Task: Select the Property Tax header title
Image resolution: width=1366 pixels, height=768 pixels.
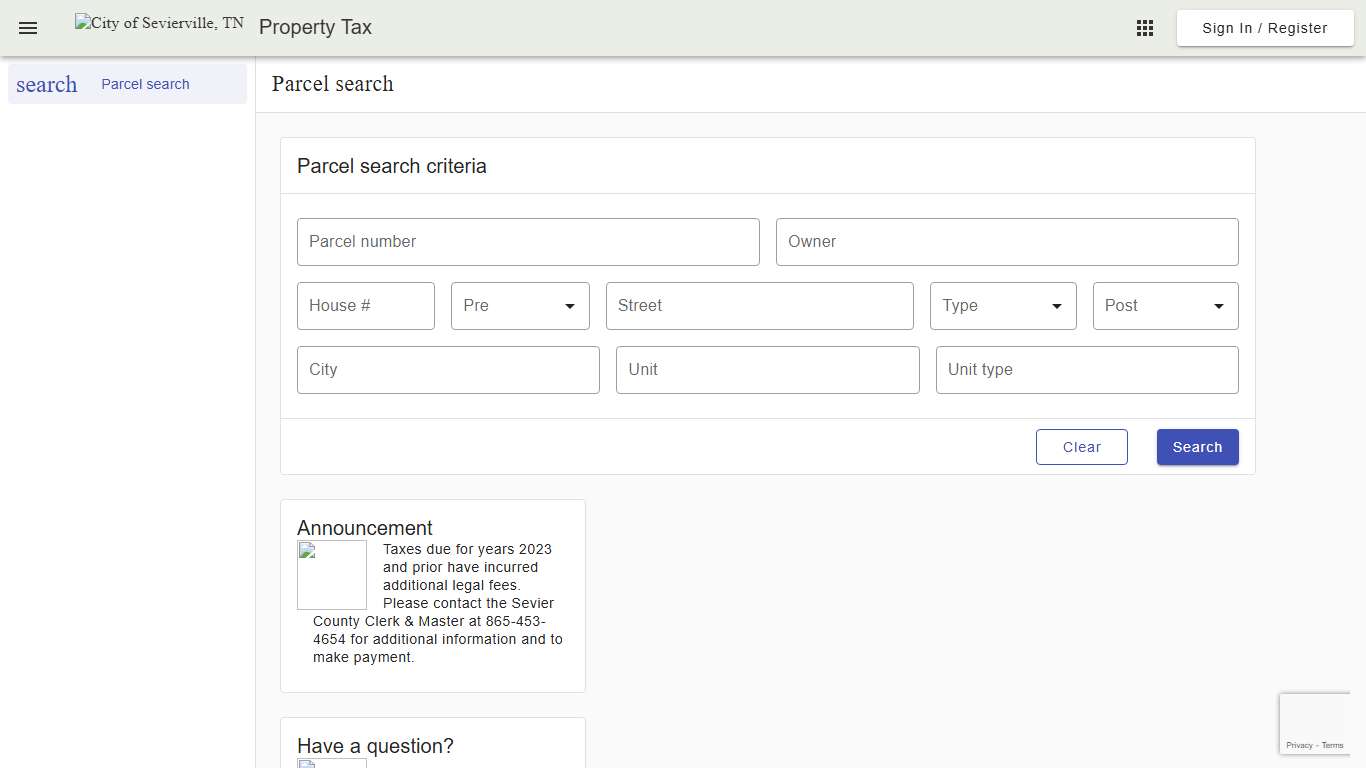Action: (315, 27)
